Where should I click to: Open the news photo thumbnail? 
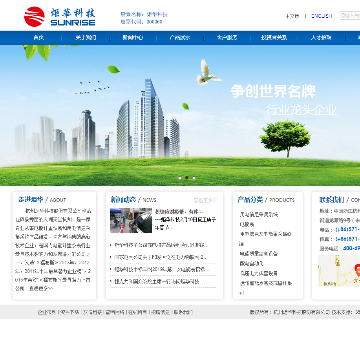point(131,220)
